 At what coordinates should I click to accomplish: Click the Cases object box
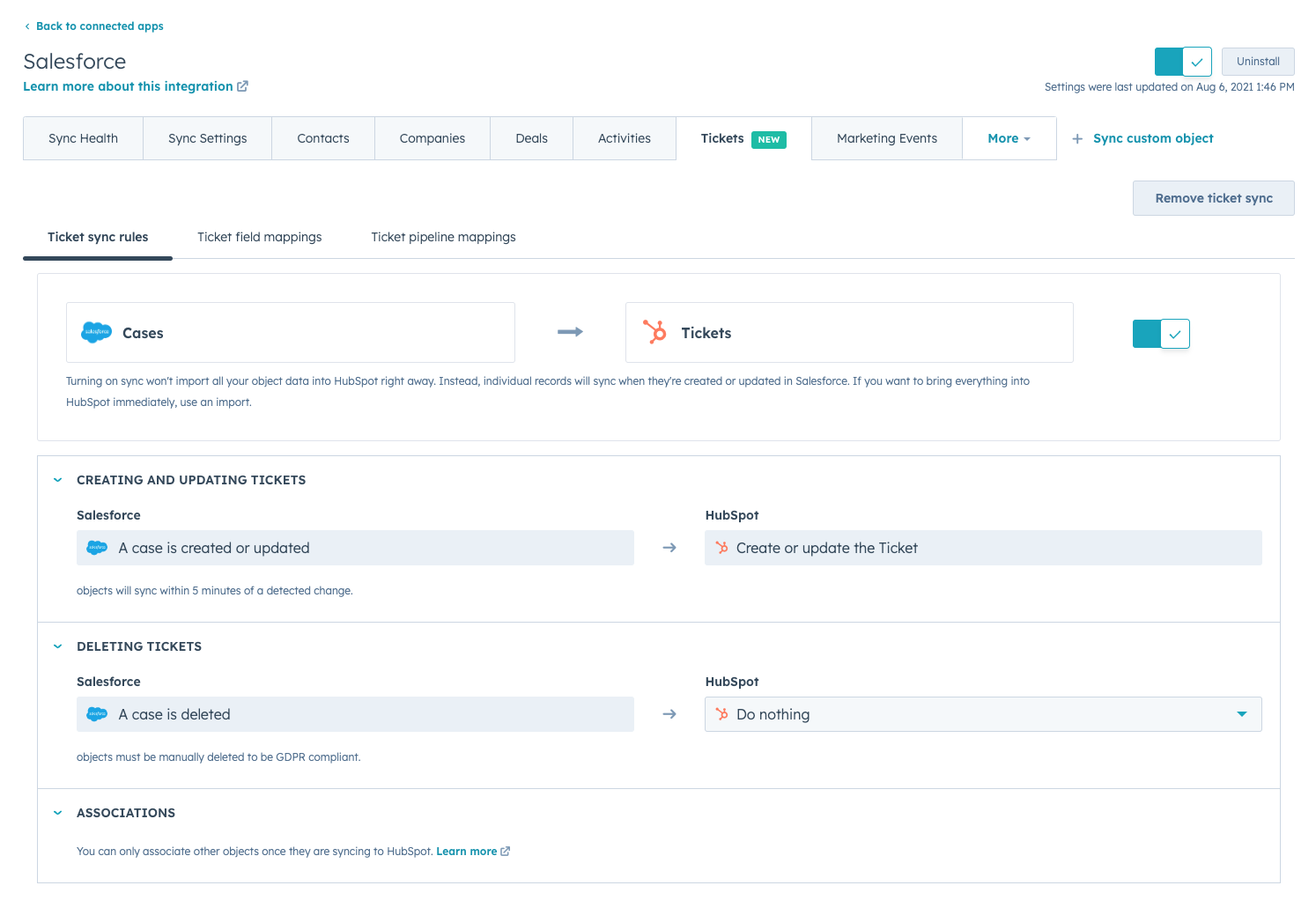coord(291,333)
